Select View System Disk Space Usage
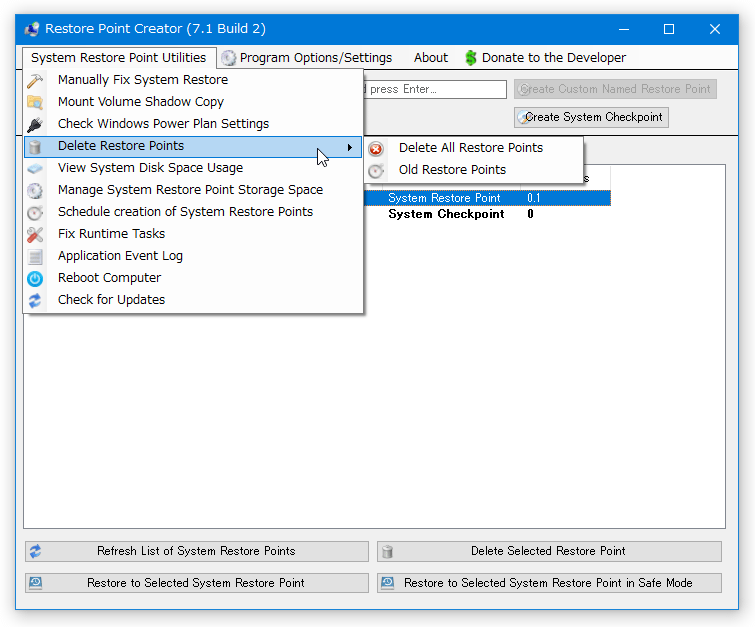This screenshot has height=627, width=755. pos(193,168)
